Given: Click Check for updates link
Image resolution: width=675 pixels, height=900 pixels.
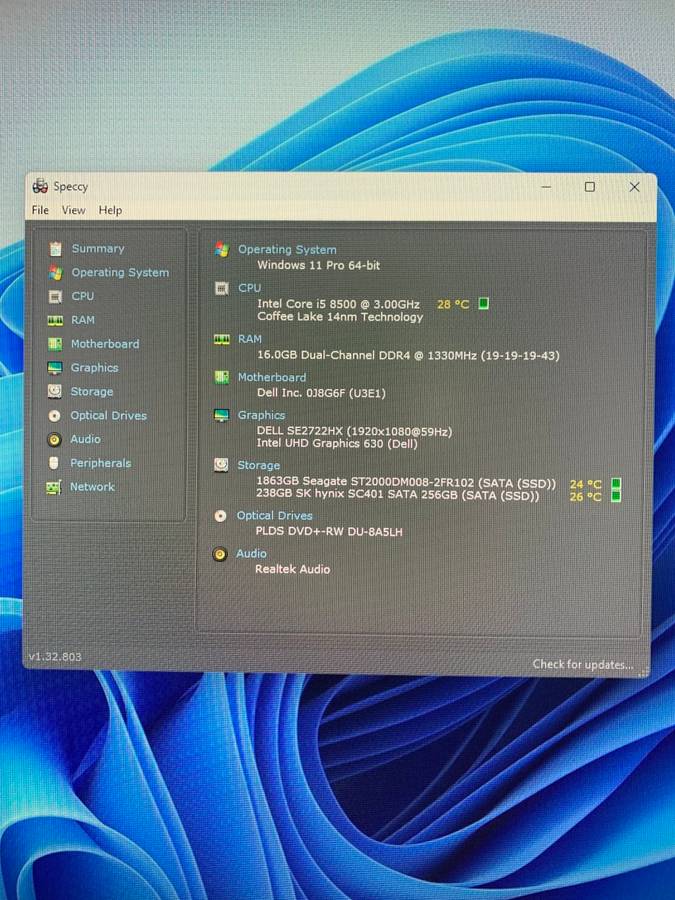Looking at the screenshot, I should [583, 664].
